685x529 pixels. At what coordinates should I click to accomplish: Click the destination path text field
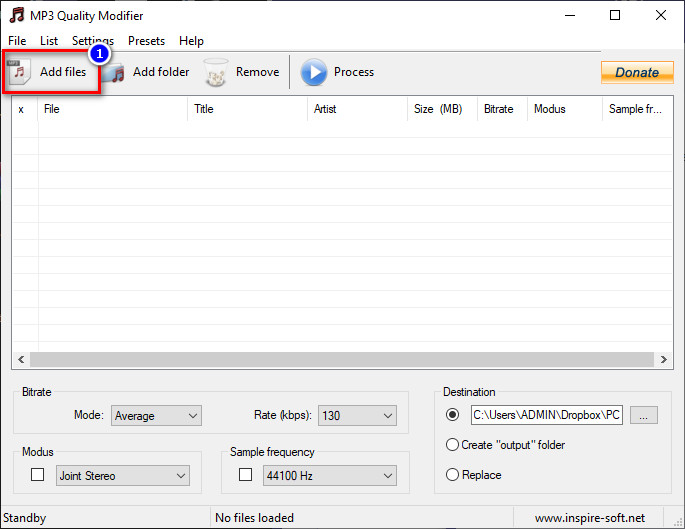pyautogui.click(x=546, y=415)
